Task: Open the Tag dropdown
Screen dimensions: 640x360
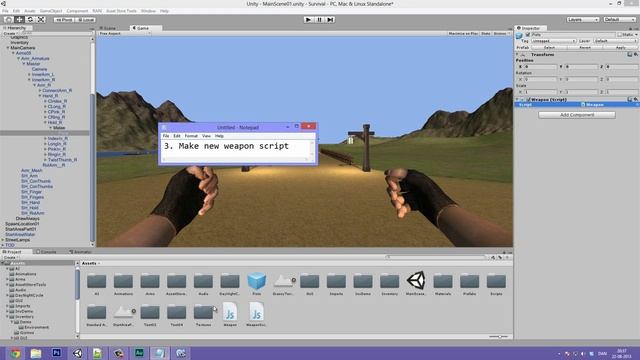Action: pyautogui.click(x=553, y=41)
